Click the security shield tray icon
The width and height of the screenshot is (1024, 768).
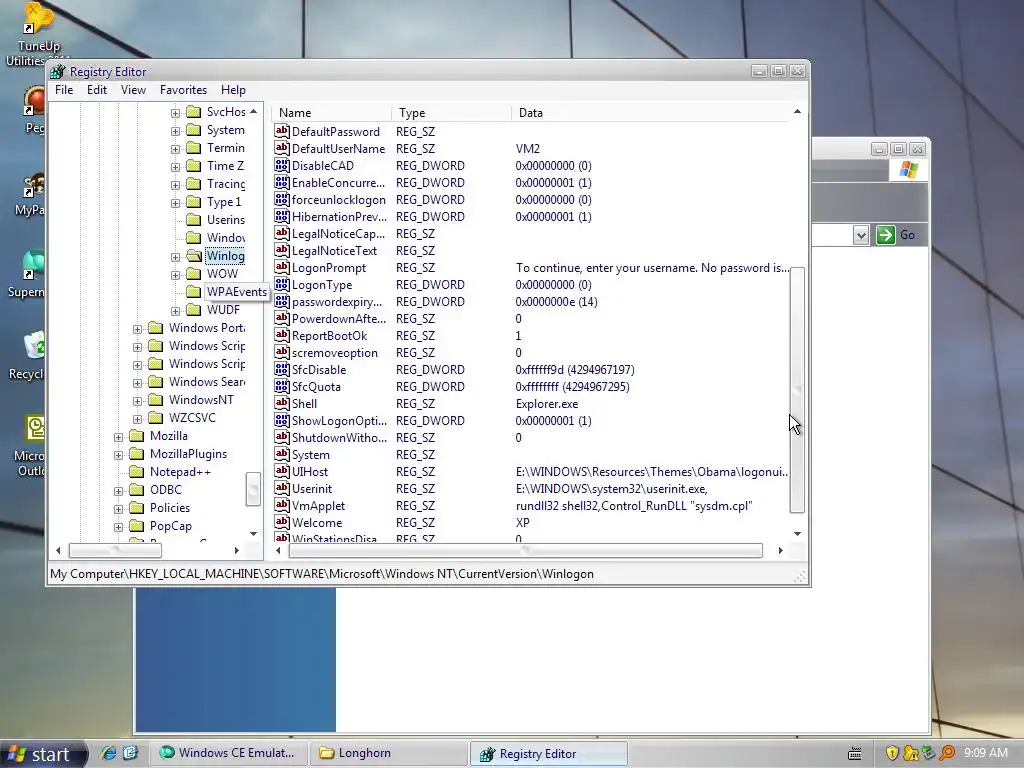[892, 753]
